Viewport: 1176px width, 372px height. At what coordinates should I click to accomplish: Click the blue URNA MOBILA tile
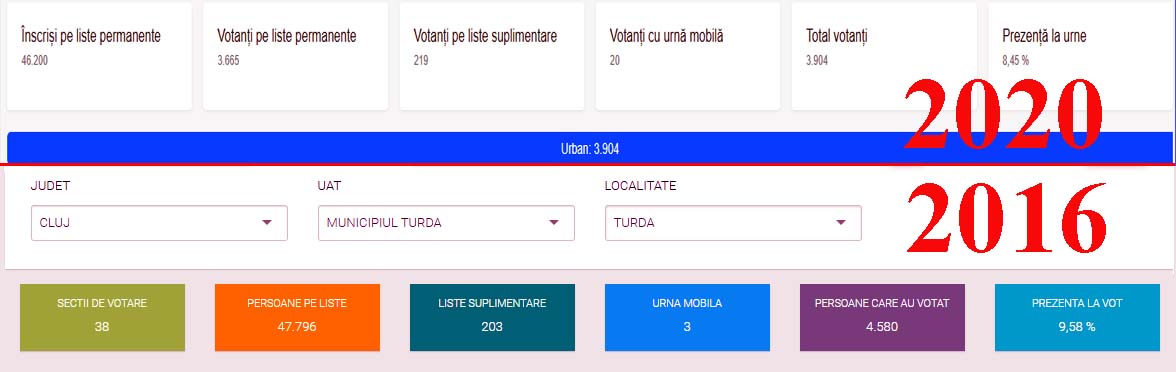687,317
